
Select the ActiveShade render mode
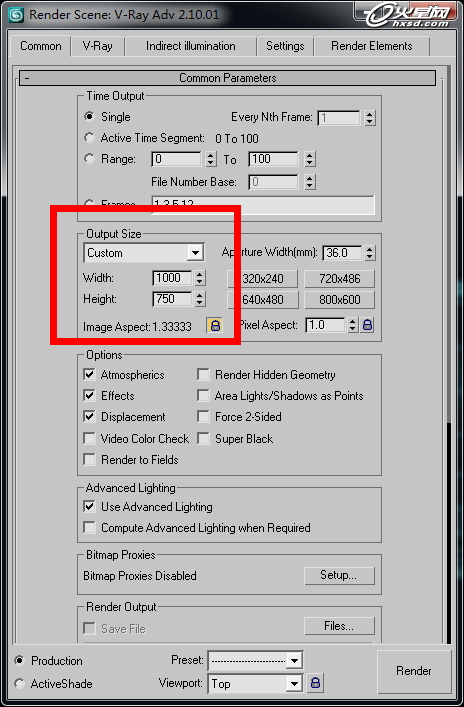[19, 684]
